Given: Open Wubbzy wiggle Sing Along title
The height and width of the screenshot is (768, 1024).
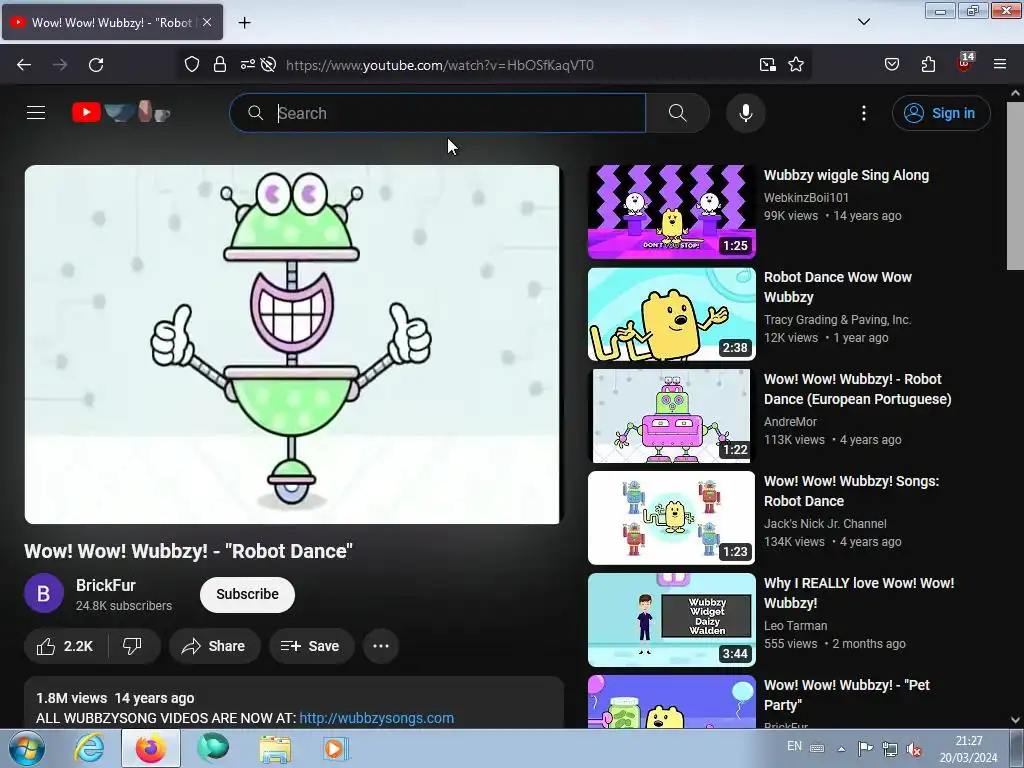Looking at the screenshot, I should point(846,175).
